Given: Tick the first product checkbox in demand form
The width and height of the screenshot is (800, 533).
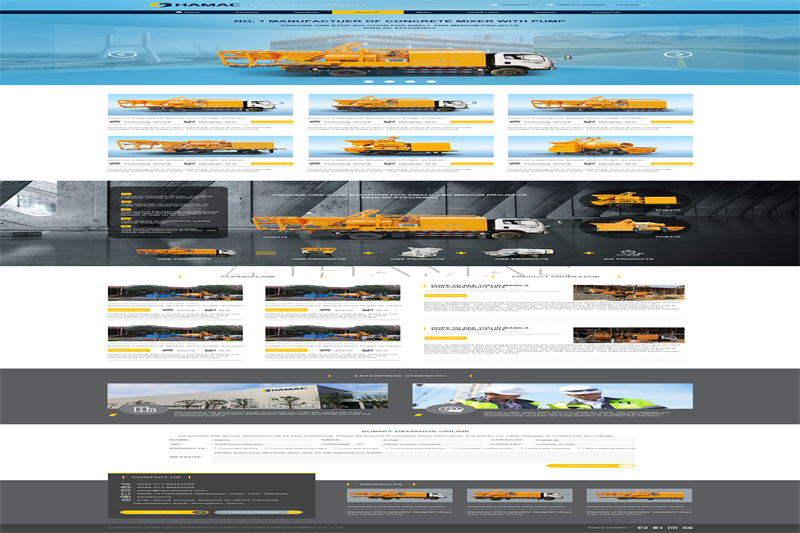Looking at the screenshot, I should [213, 447].
